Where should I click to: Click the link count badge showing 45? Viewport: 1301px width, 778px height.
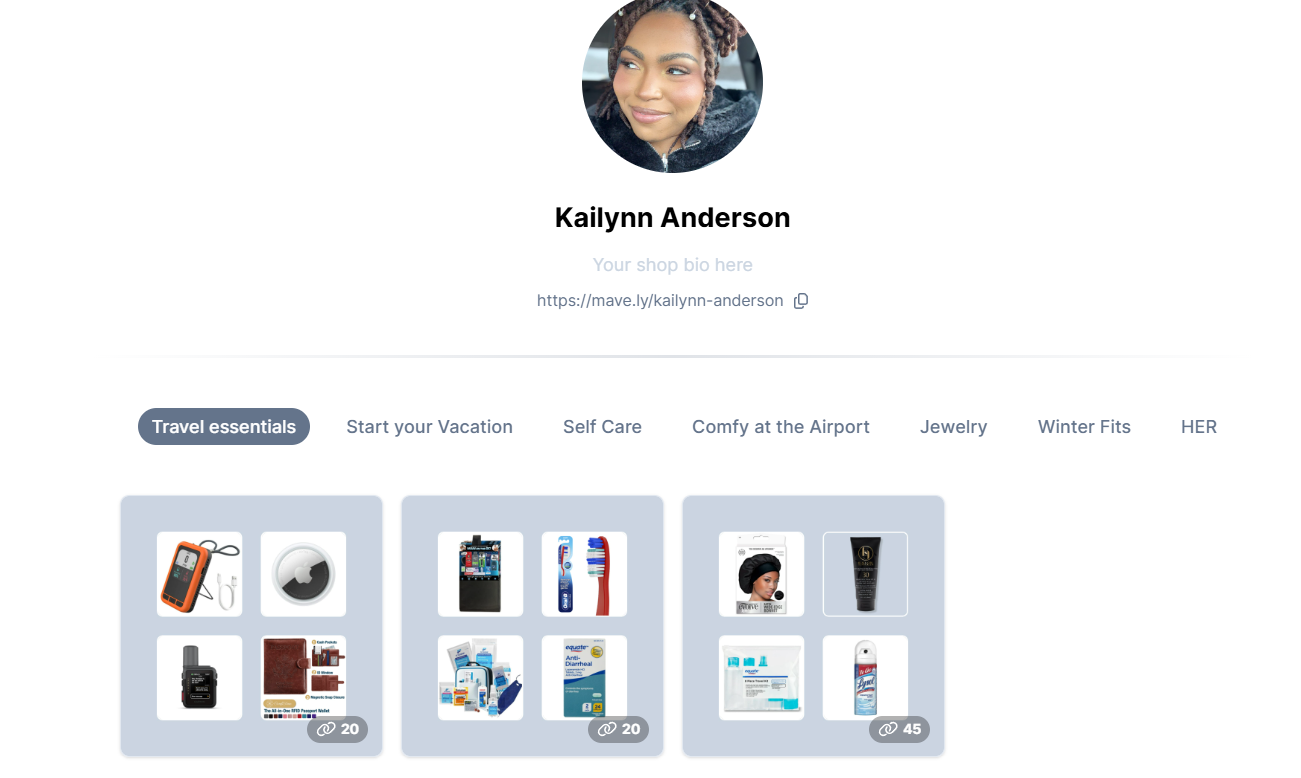899,729
